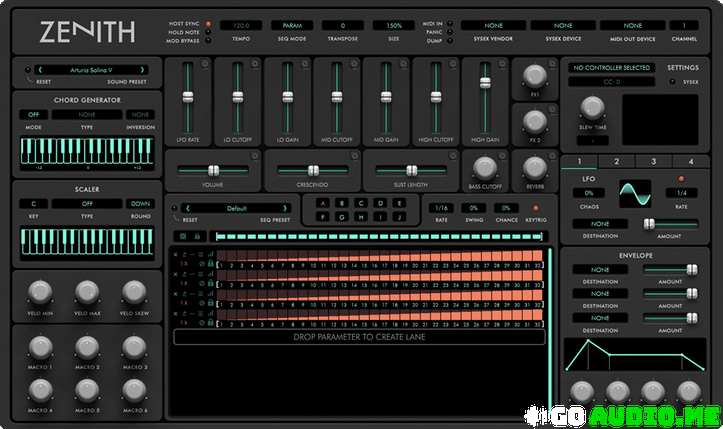Open the Chord Generator Mode OFF dropdown
Image resolution: width=723 pixels, height=429 pixels.
pyautogui.click(x=33, y=114)
